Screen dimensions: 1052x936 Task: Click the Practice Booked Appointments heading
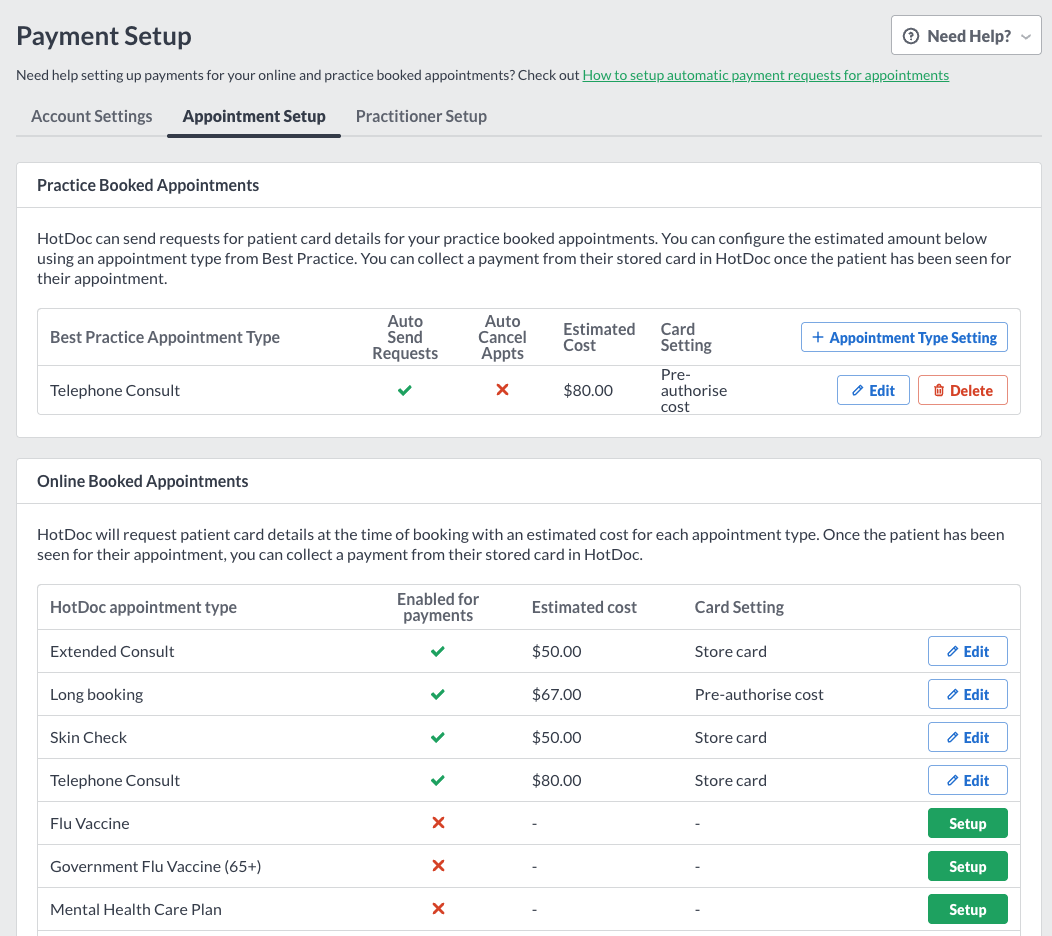(x=148, y=185)
